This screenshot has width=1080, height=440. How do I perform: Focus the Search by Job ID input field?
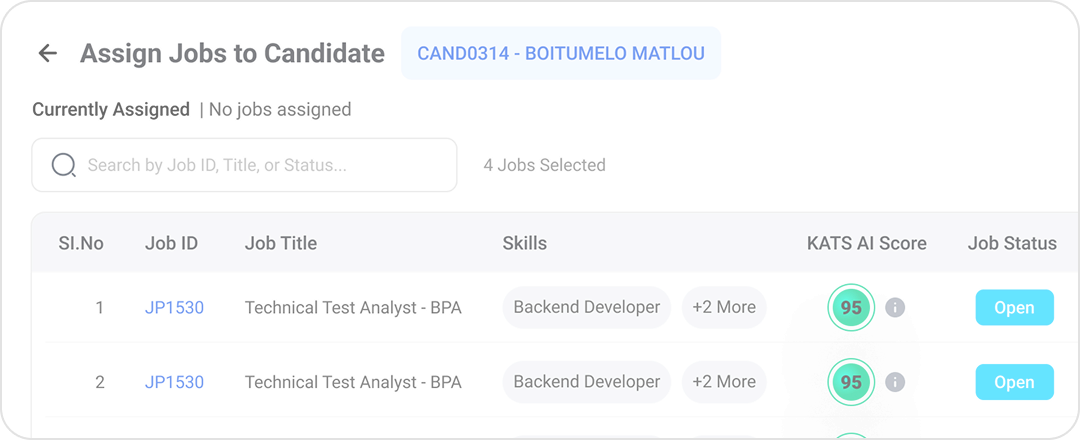pos(260,165)
